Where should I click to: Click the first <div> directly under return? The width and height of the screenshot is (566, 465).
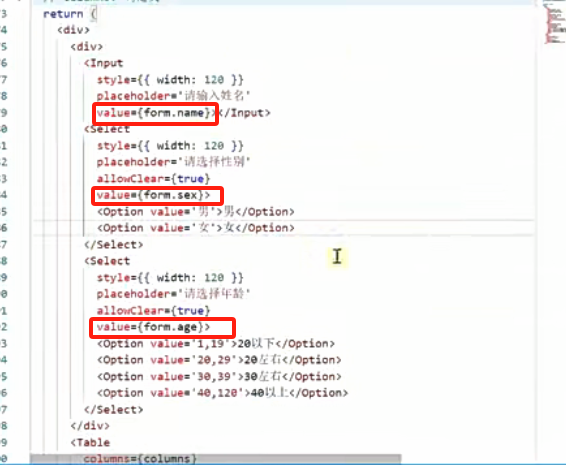74,30
